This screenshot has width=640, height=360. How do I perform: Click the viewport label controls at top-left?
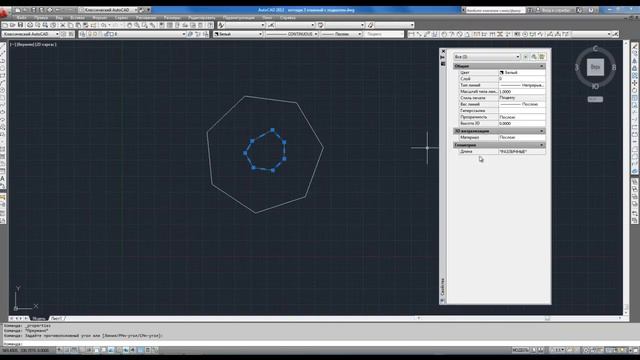coord(33,44)
